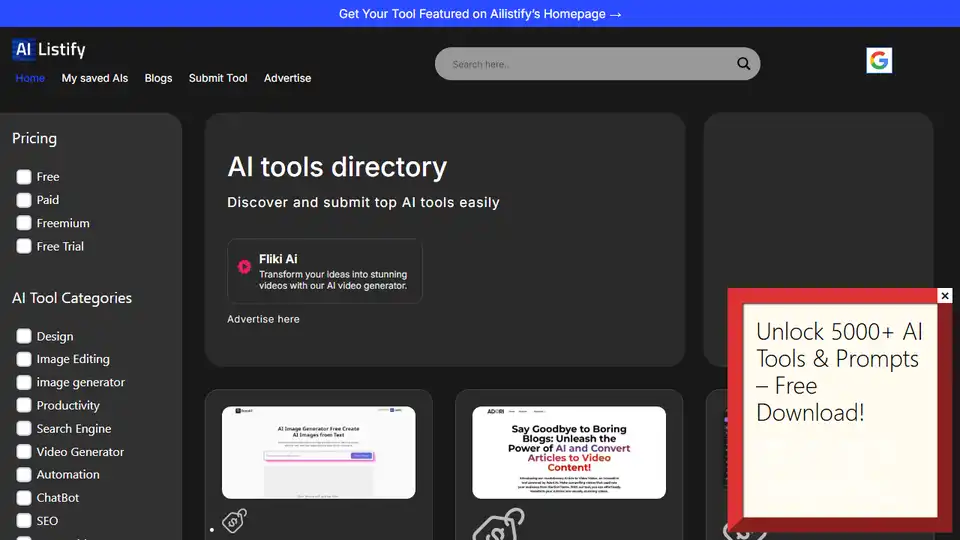Image resolution: width=960 pixels, height=540 pixels.
Task: Close the Unlock 5000+ AI Tools popup
Action: click(945, 296)
